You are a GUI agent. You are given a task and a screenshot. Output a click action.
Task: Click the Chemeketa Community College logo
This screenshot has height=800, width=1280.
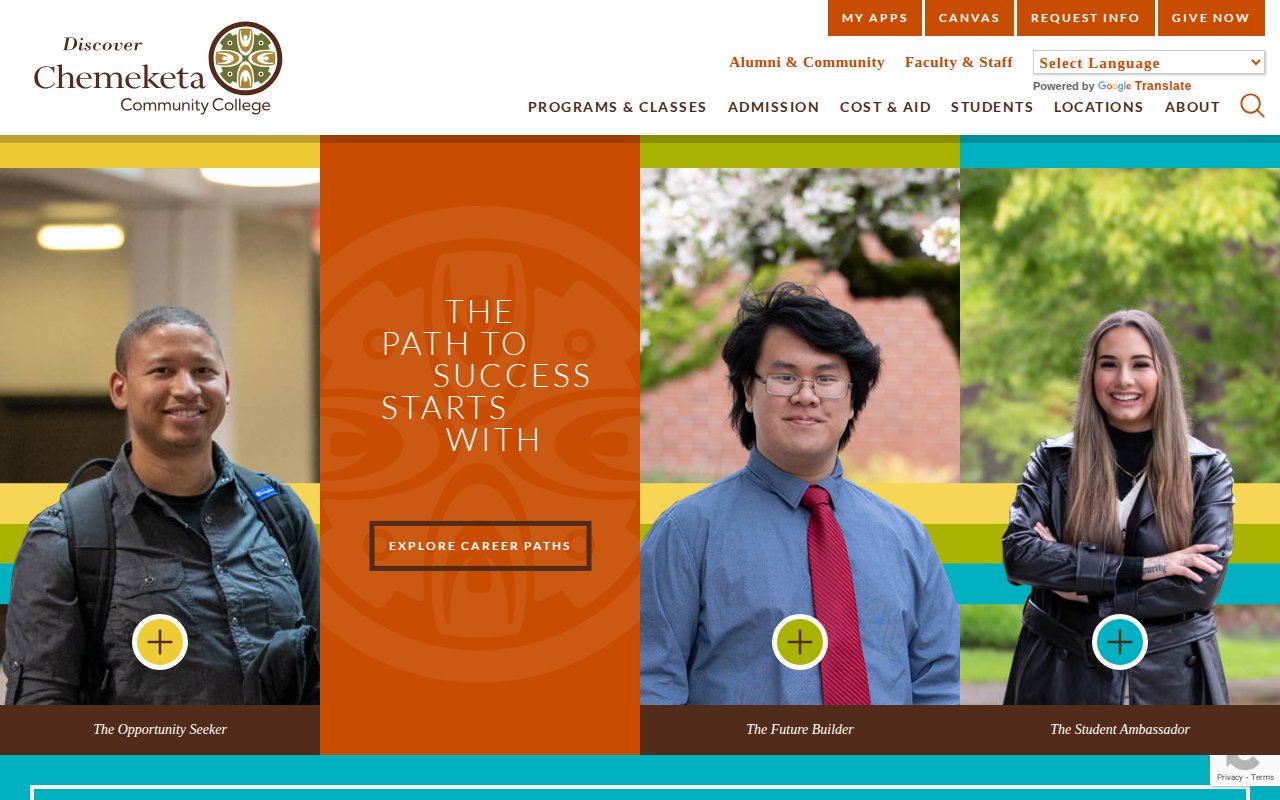(158, 68)
